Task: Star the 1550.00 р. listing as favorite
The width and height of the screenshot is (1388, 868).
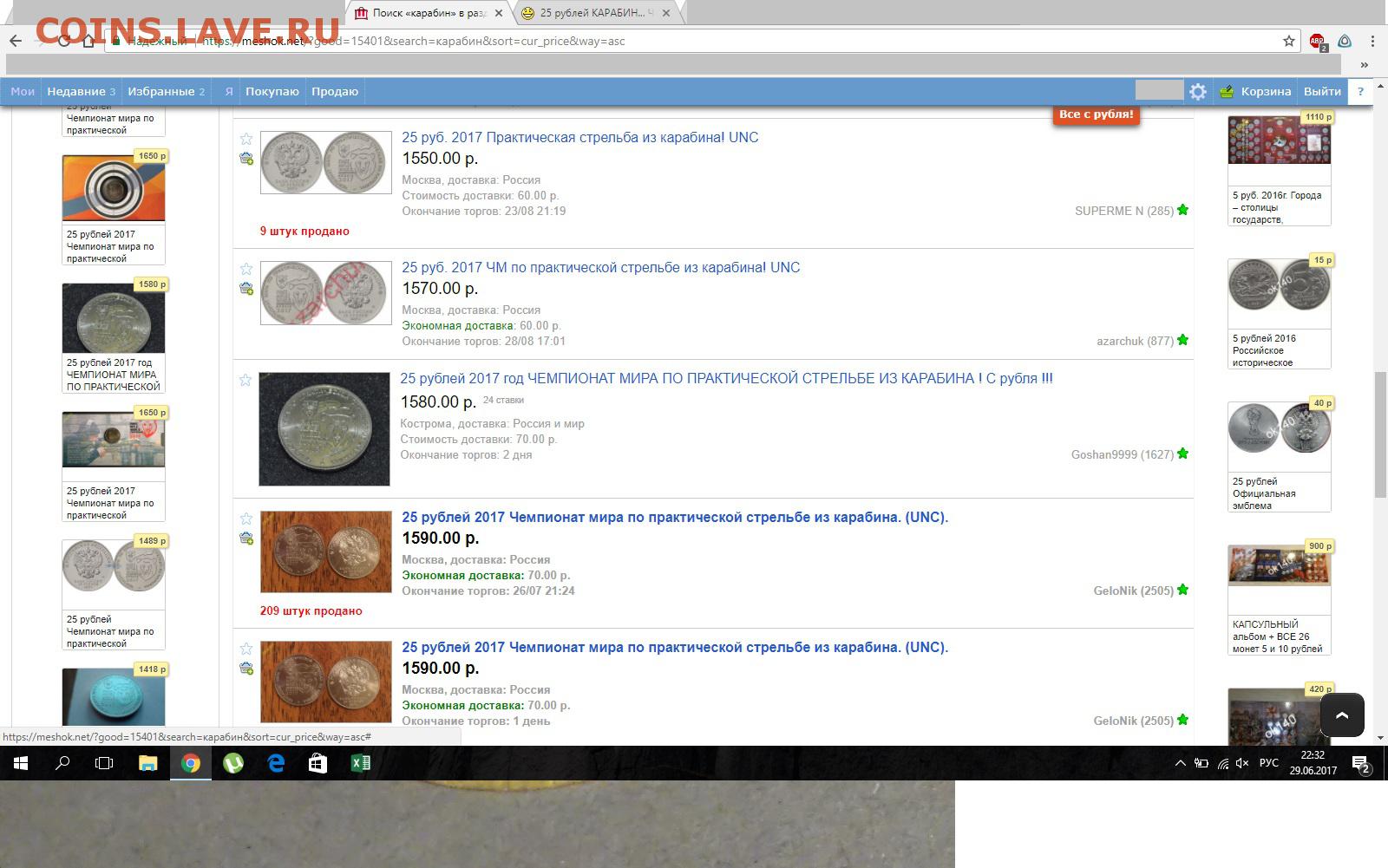Action: 246,140
